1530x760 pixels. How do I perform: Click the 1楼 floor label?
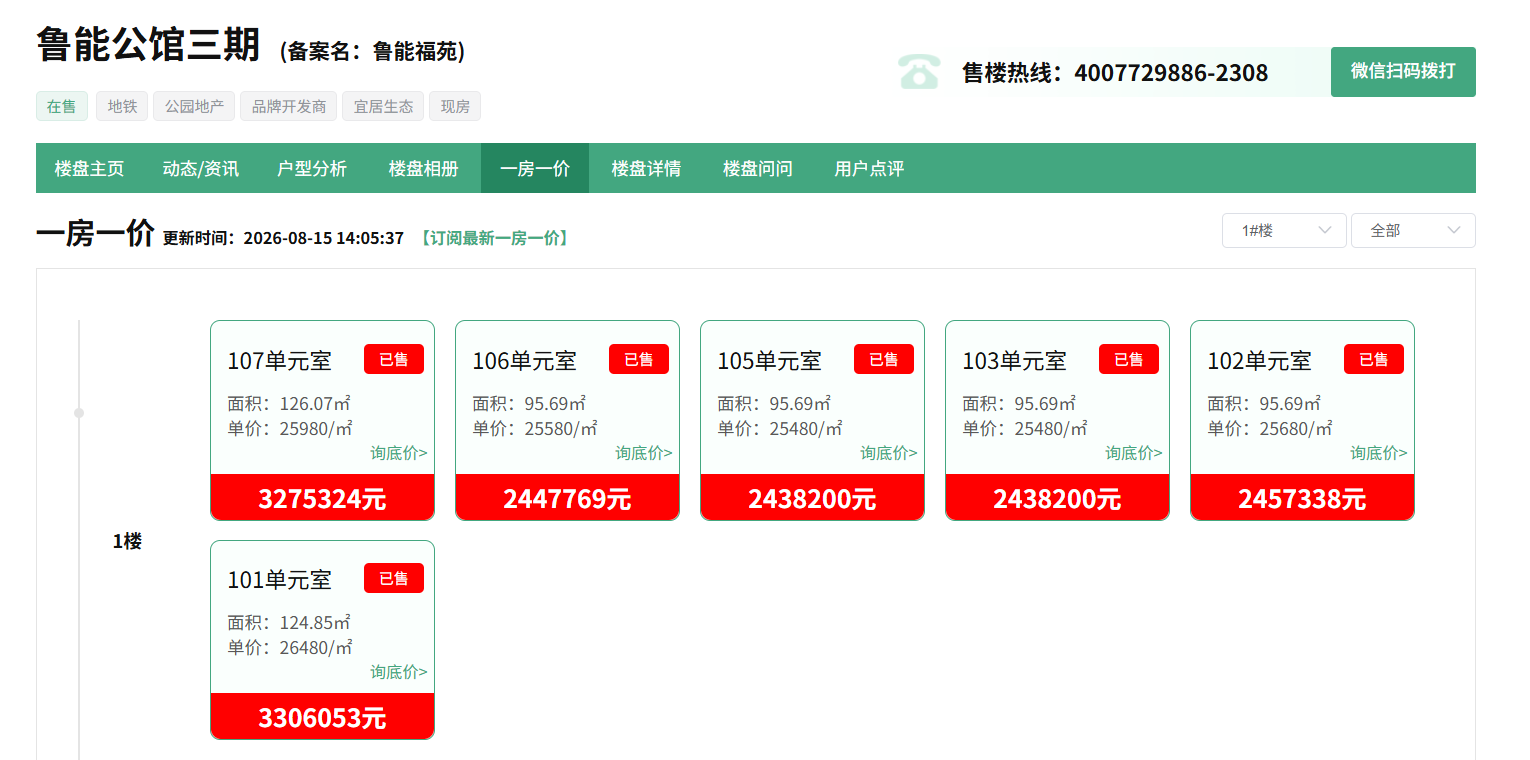(x=127, y=541)
